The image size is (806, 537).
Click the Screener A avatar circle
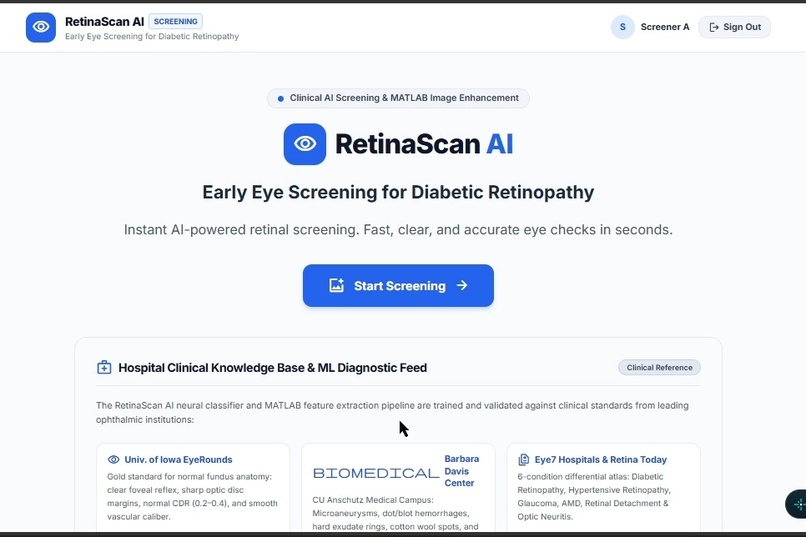(622, 27)
